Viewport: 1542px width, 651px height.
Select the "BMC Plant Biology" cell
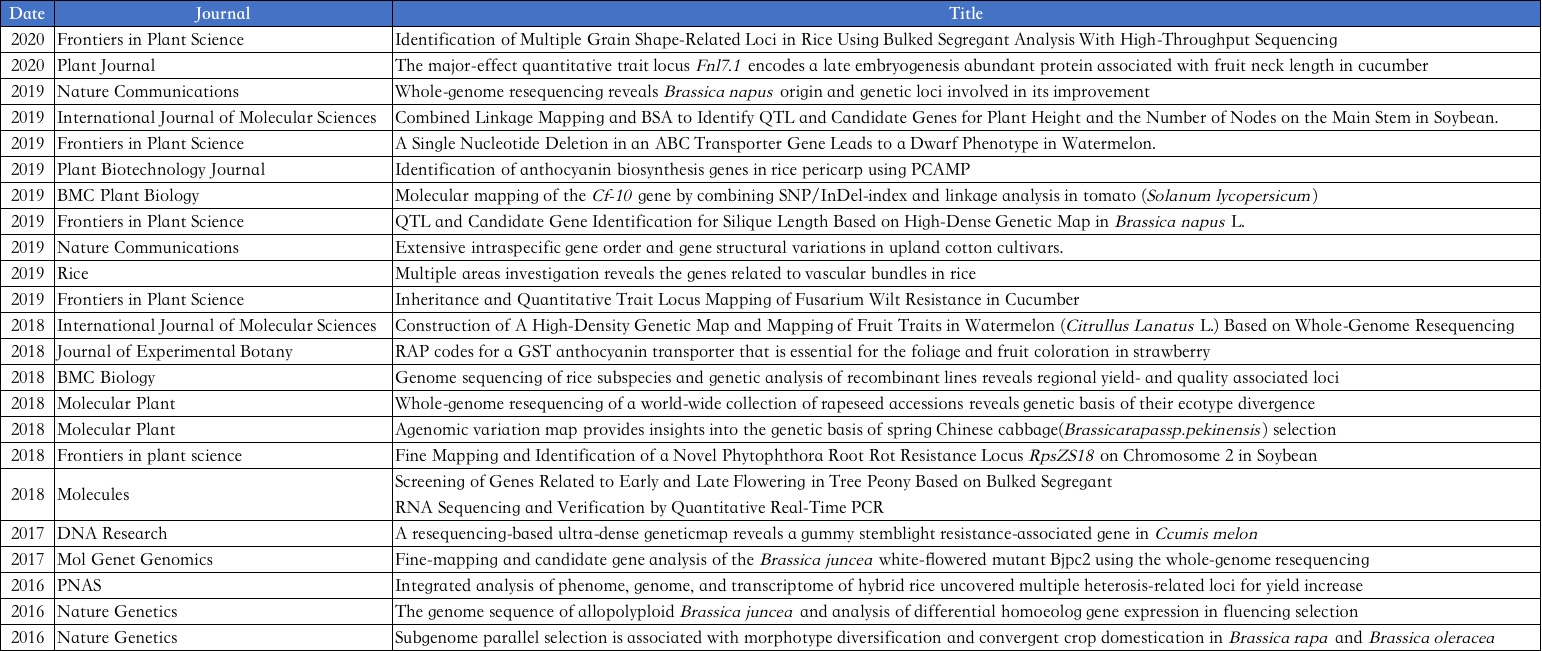coord(128,196)
